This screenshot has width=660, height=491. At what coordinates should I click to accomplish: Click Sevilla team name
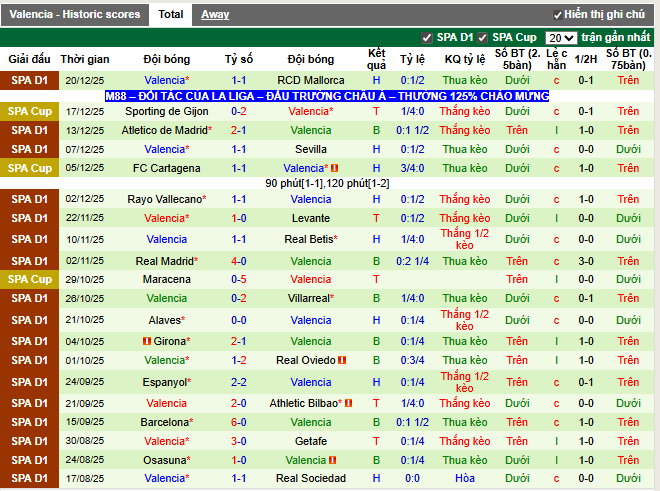(311, 149)
